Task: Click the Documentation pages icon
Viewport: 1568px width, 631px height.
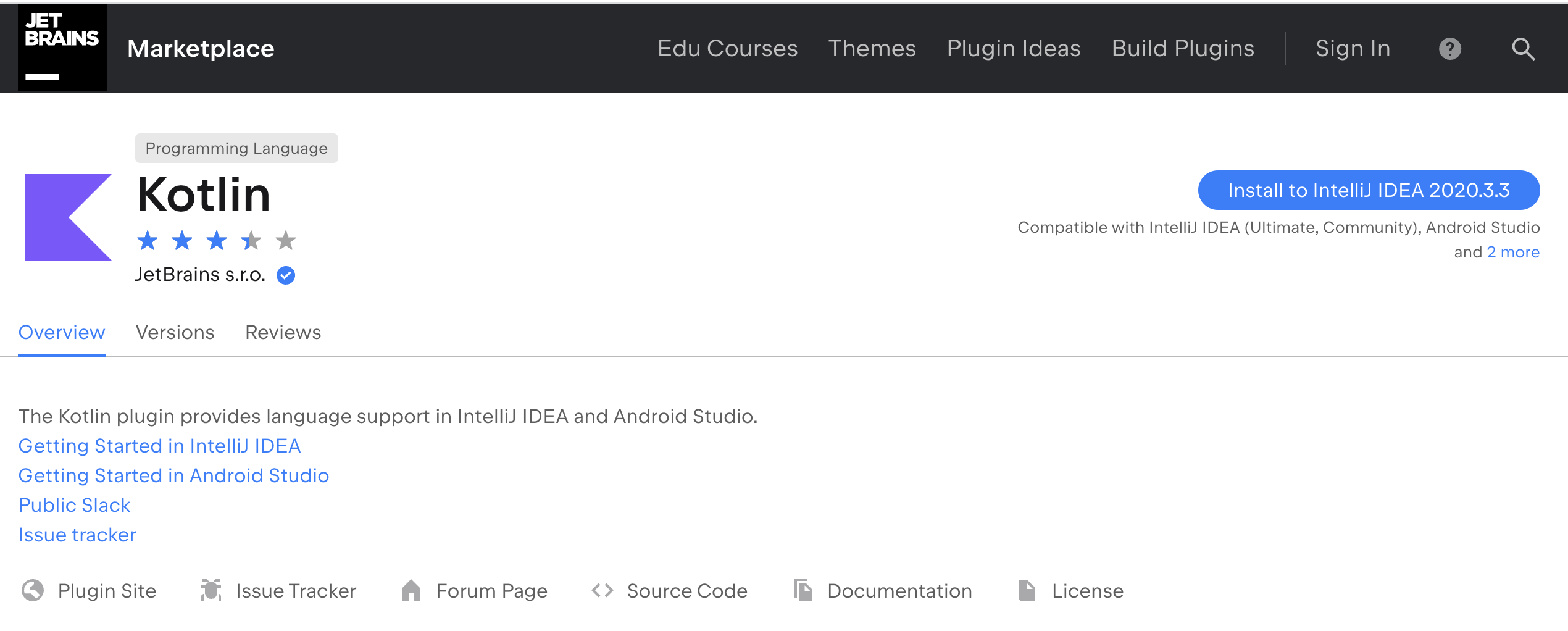Action: point(803,590)
